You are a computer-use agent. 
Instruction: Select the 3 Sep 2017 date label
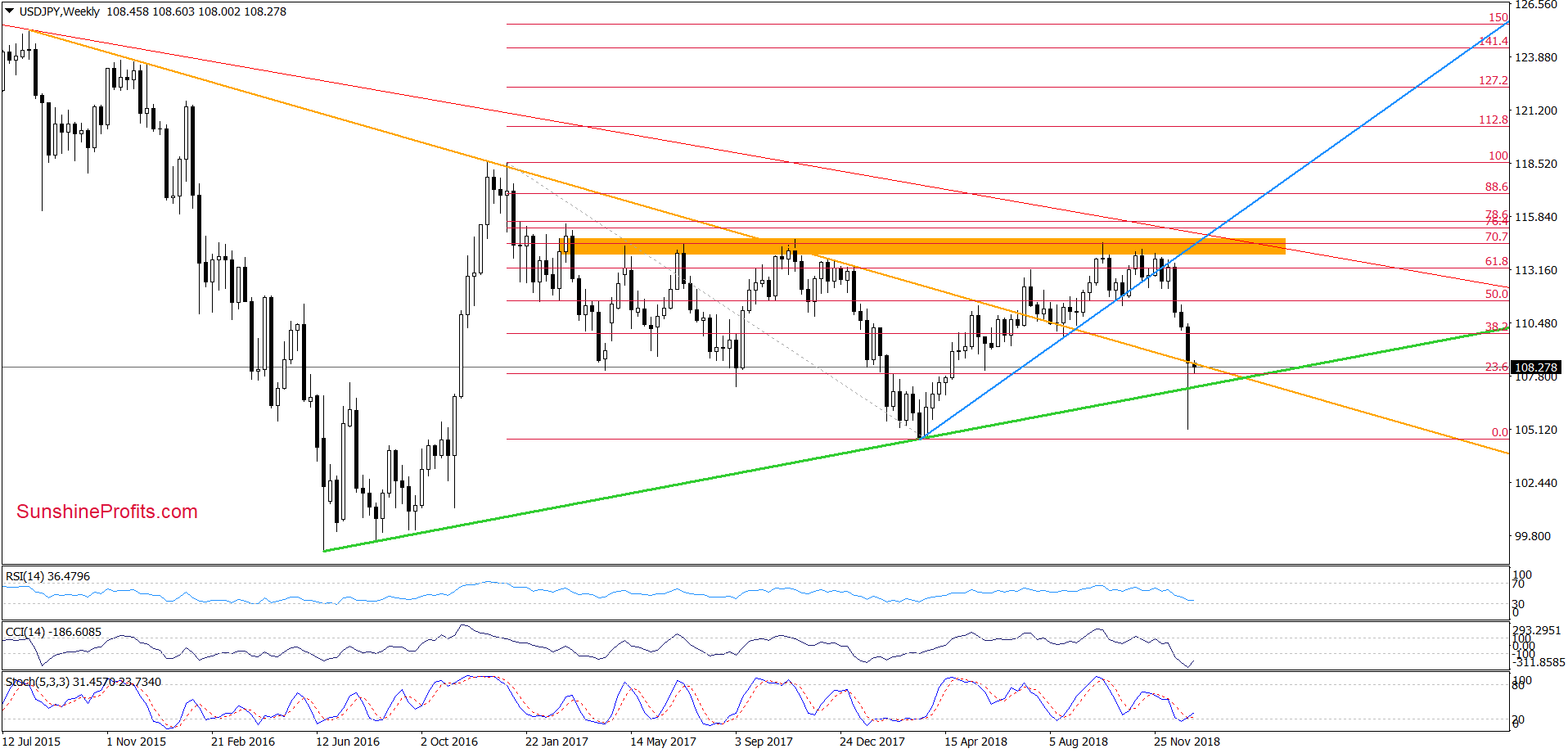tap(764, 742)
